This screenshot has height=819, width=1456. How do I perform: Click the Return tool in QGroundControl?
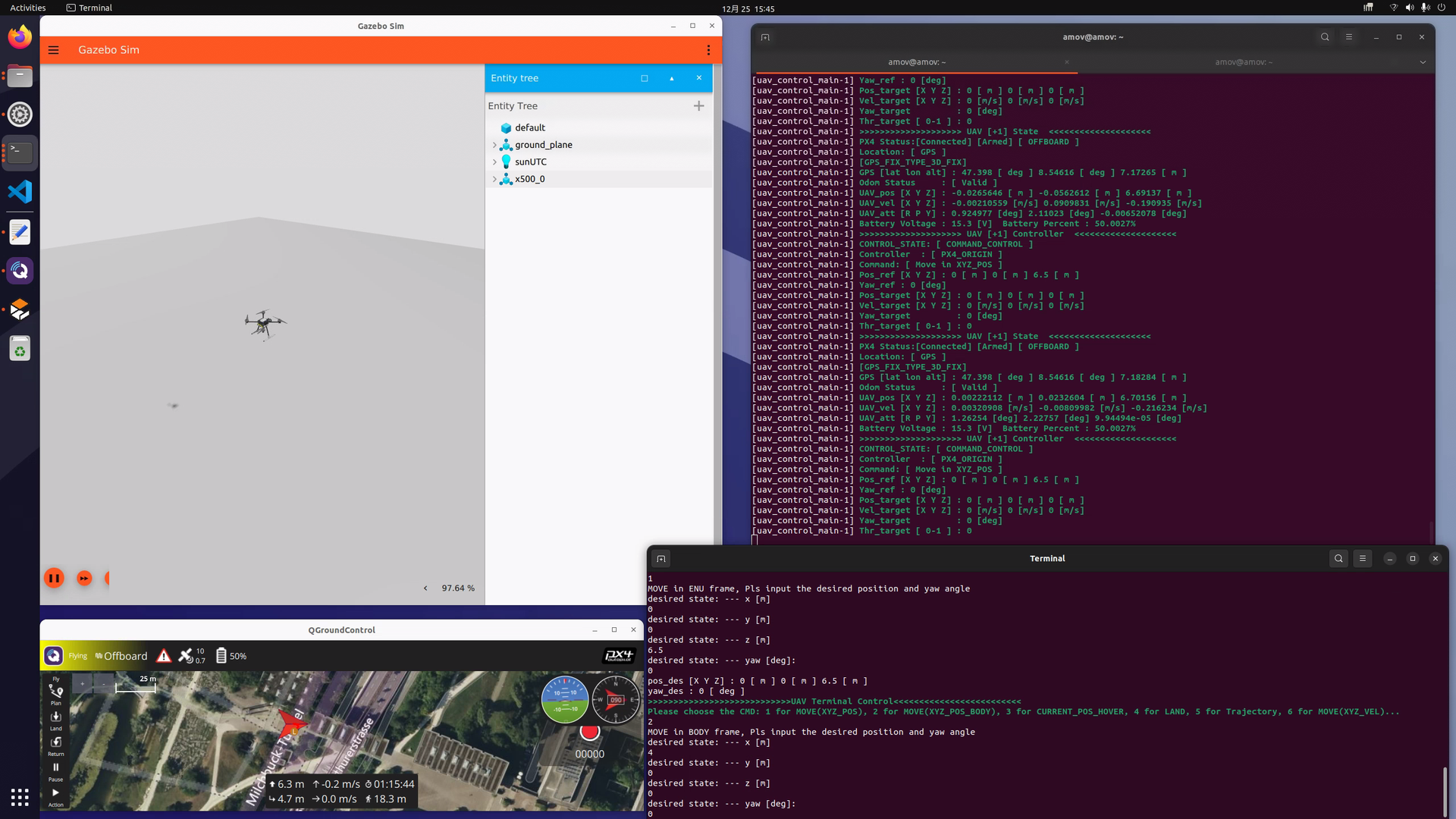click(55, 745)
